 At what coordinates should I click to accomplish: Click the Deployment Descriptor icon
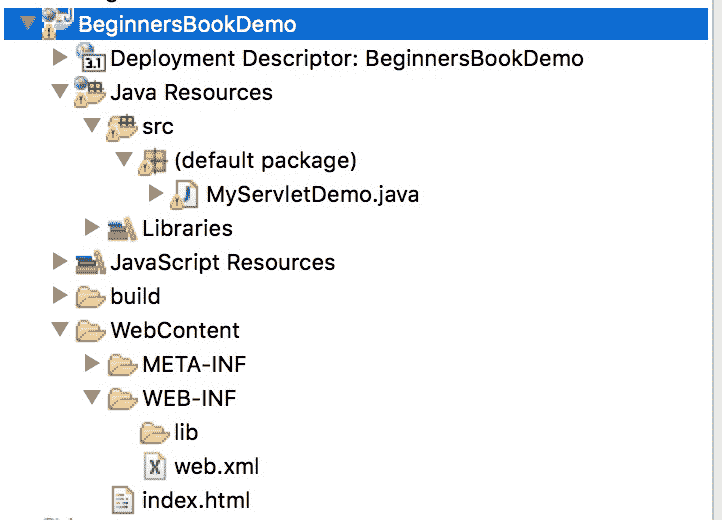tap(91, 58)
